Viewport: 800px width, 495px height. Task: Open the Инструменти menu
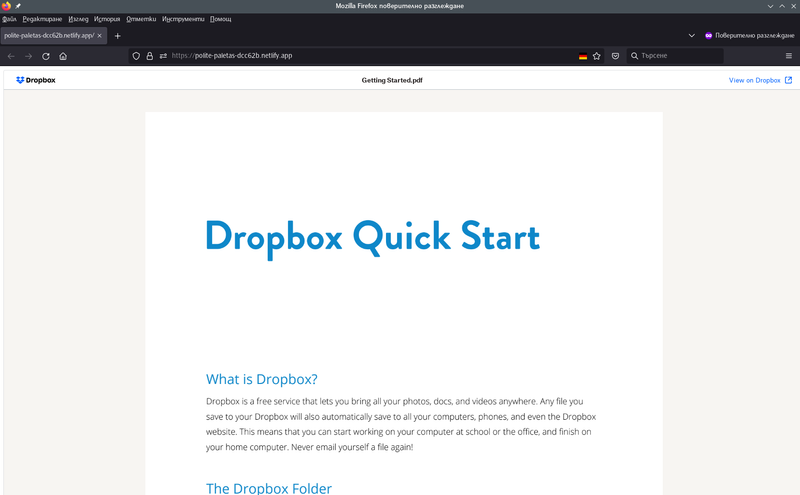(183, 19)
